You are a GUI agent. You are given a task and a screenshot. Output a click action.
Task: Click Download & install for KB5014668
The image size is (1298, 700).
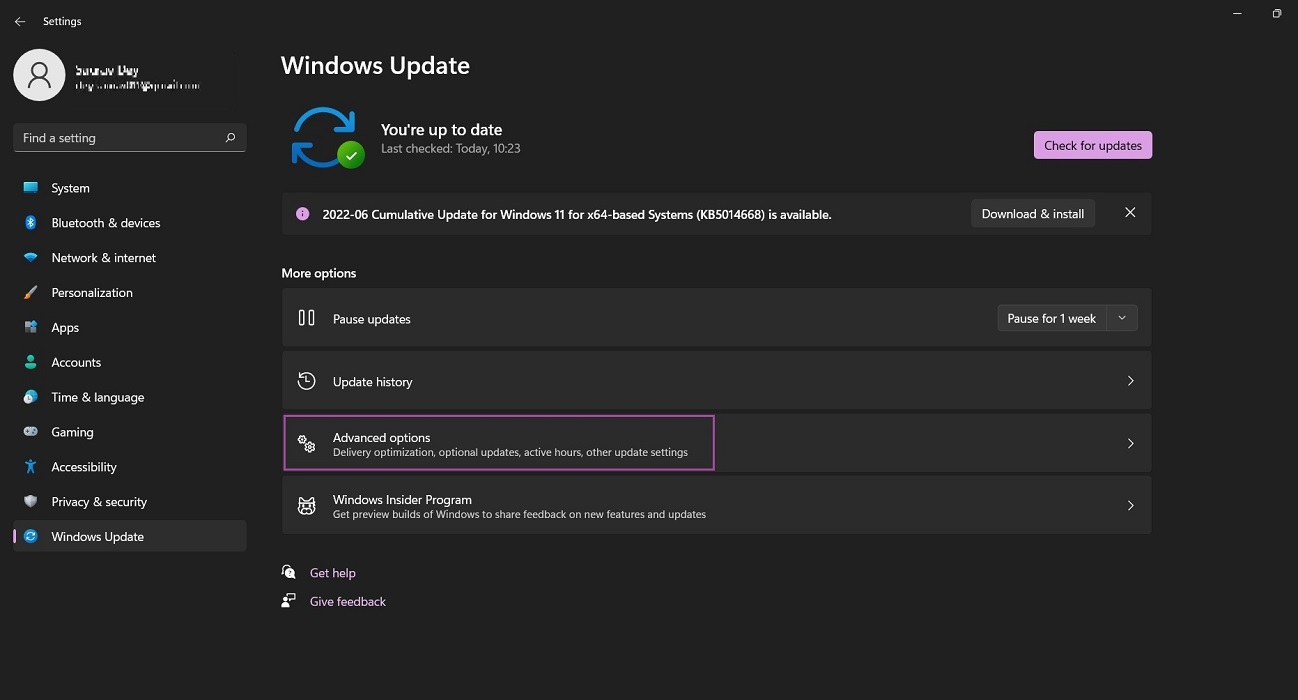click(1032, 213)
